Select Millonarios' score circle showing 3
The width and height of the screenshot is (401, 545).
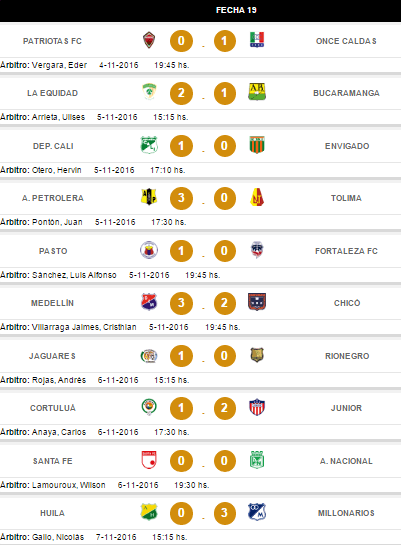pos(225,513)
